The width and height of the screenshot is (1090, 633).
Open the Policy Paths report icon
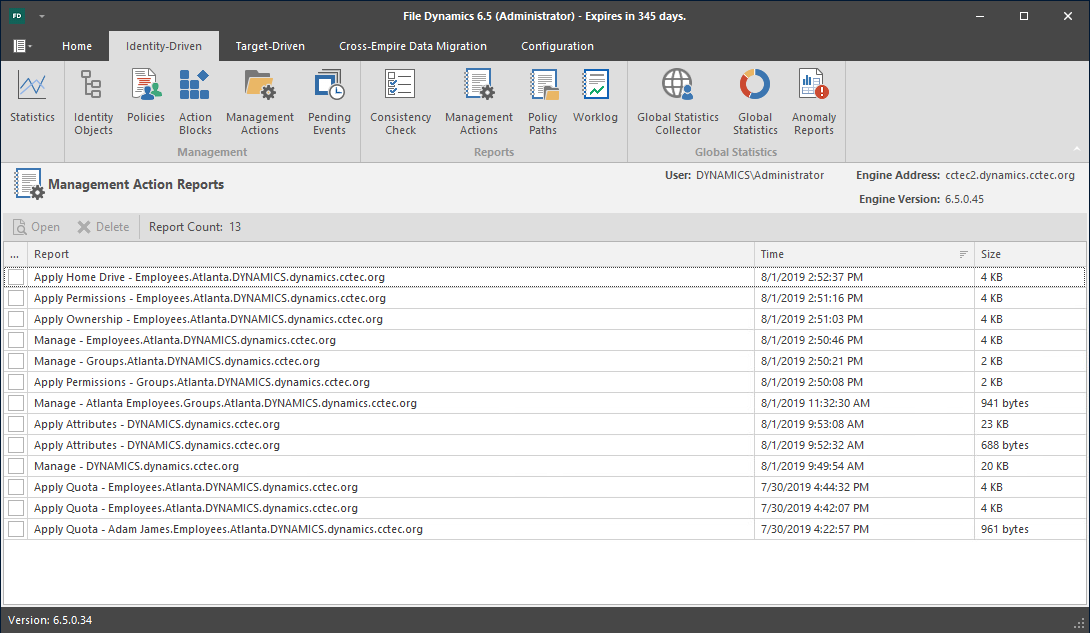(x=543, y=102)
